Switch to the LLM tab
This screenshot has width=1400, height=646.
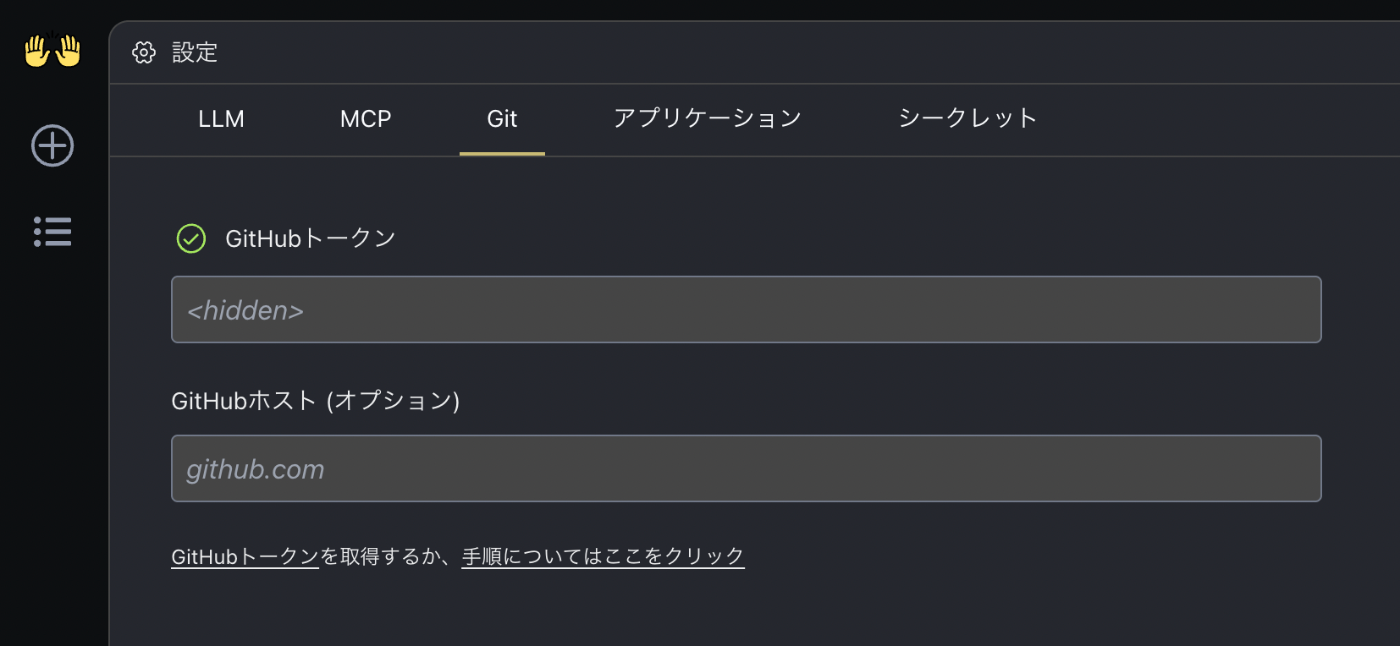coord(221,119)
